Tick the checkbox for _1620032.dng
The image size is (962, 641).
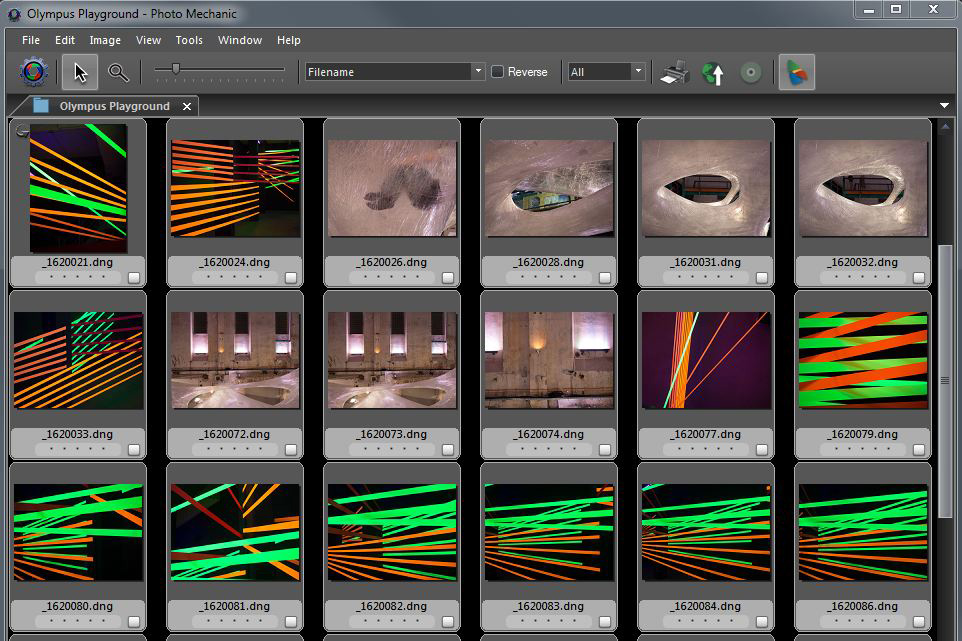tap(918, 278)
